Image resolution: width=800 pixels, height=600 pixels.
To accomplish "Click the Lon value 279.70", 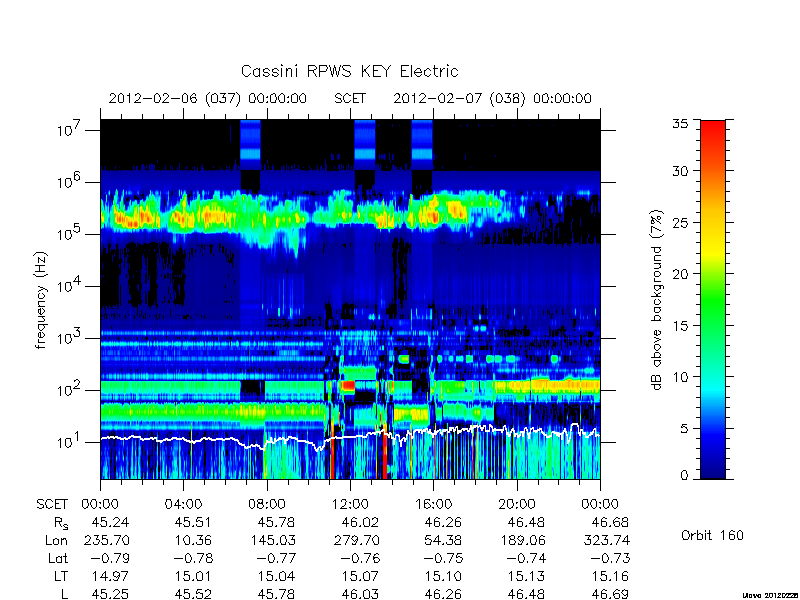I will pos(356,540).
